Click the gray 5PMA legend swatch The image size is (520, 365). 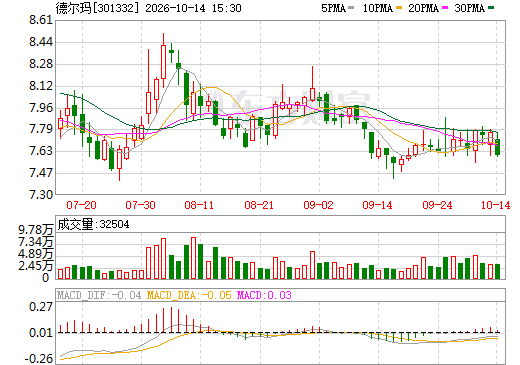(x=351, y=8)
